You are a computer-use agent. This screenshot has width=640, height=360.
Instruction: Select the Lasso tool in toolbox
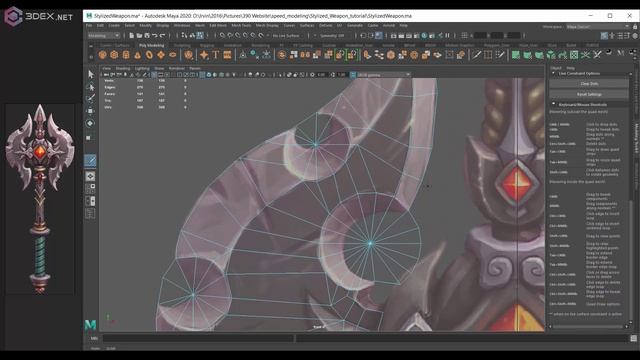pyautogui.click(x=91, y=87)
